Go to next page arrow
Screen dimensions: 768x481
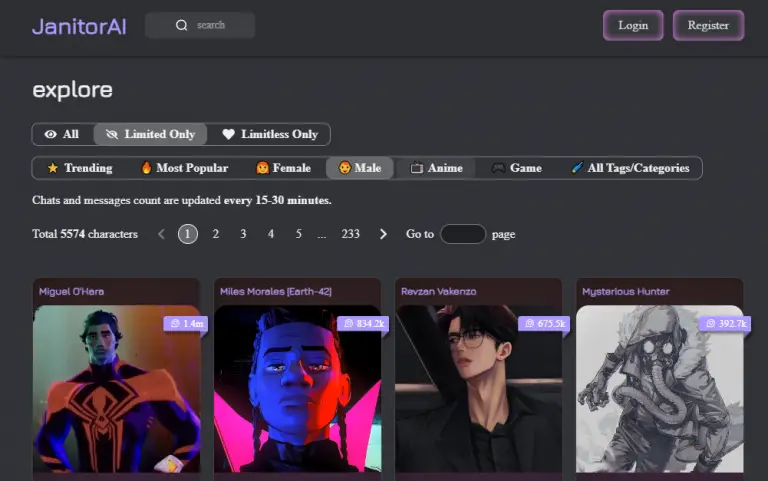pos(383,234)
